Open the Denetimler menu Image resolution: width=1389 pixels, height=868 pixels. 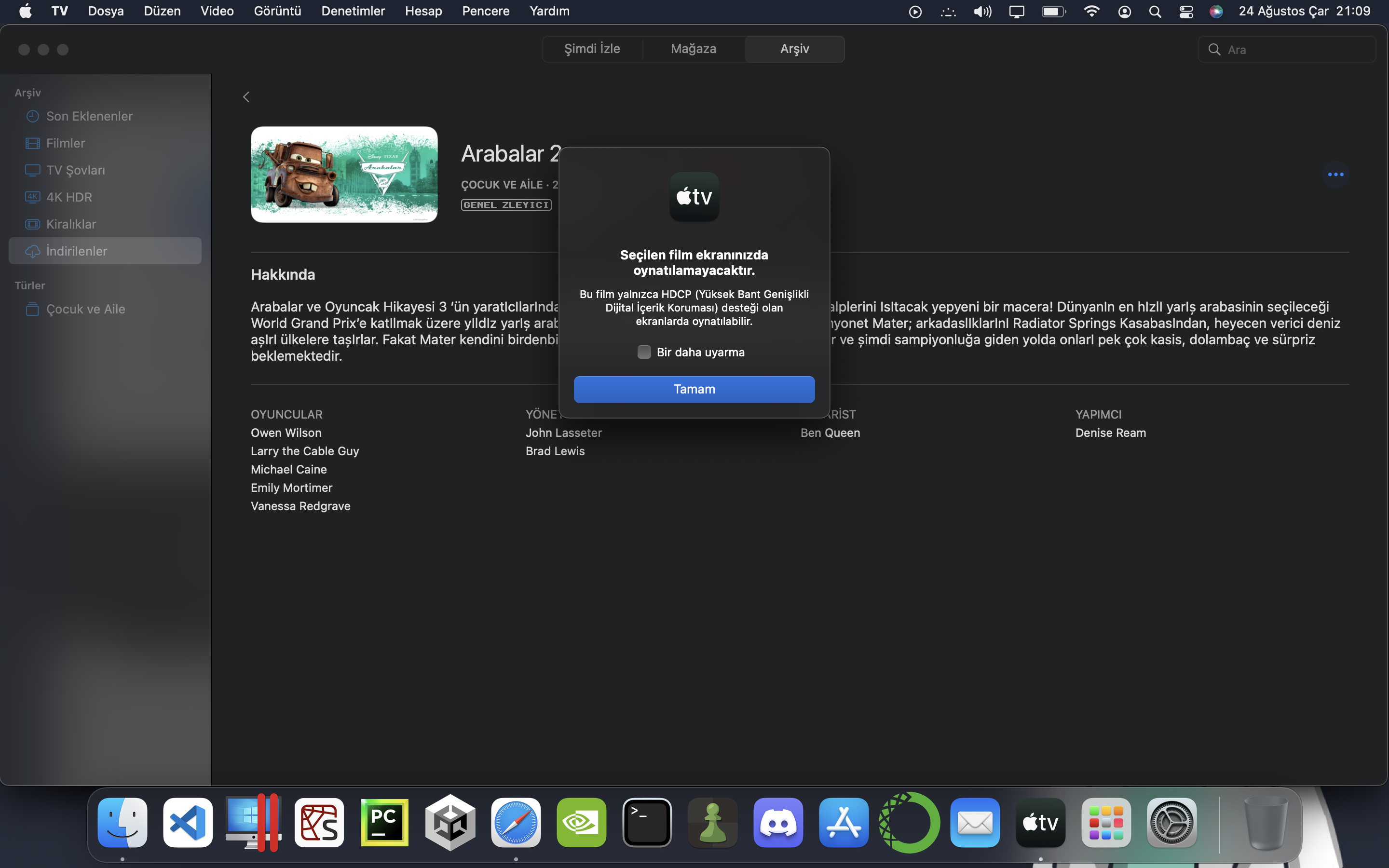pos(353,11)
